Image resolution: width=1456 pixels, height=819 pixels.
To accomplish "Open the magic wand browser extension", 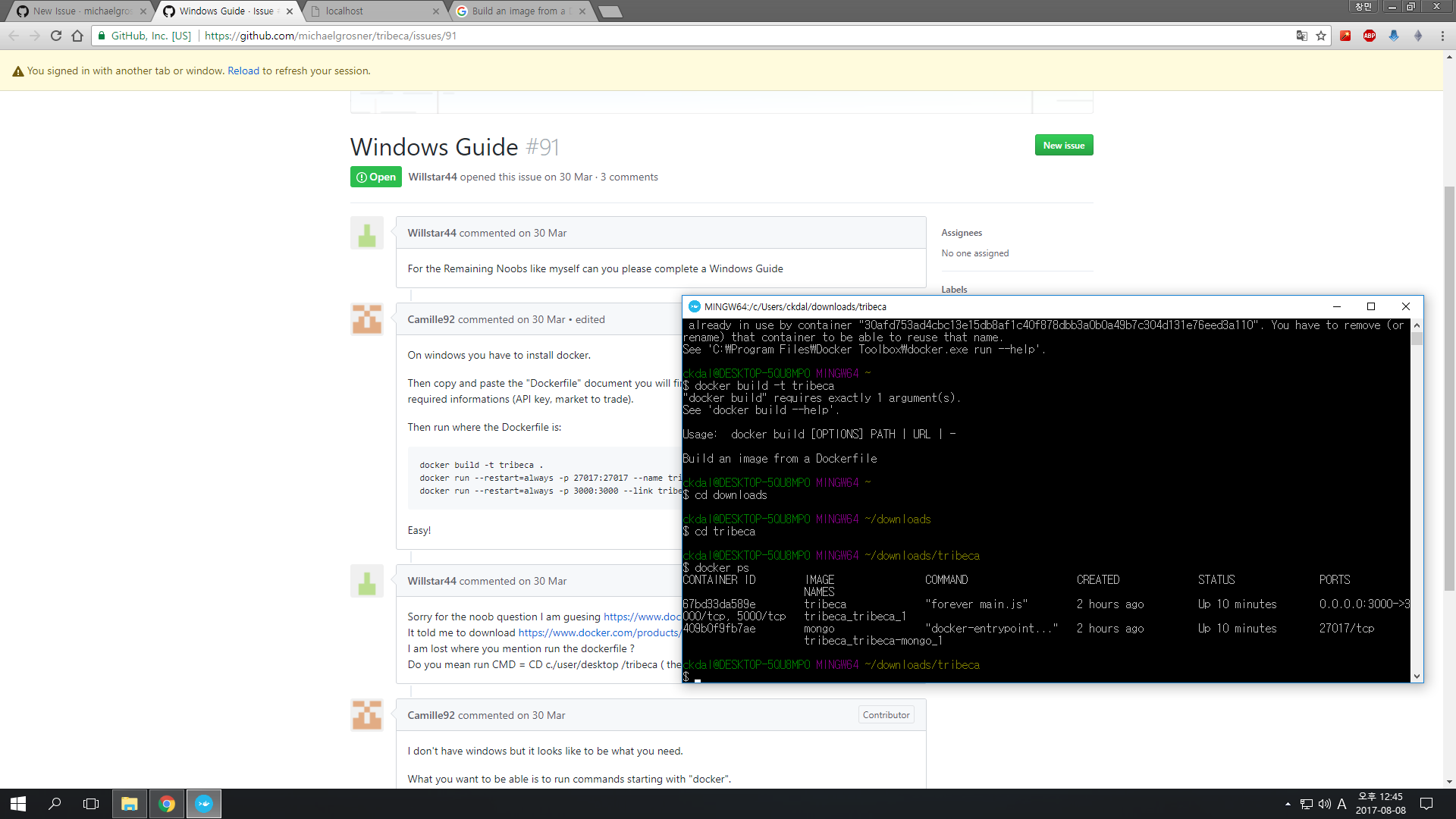I will click(x=1345, y=36).
